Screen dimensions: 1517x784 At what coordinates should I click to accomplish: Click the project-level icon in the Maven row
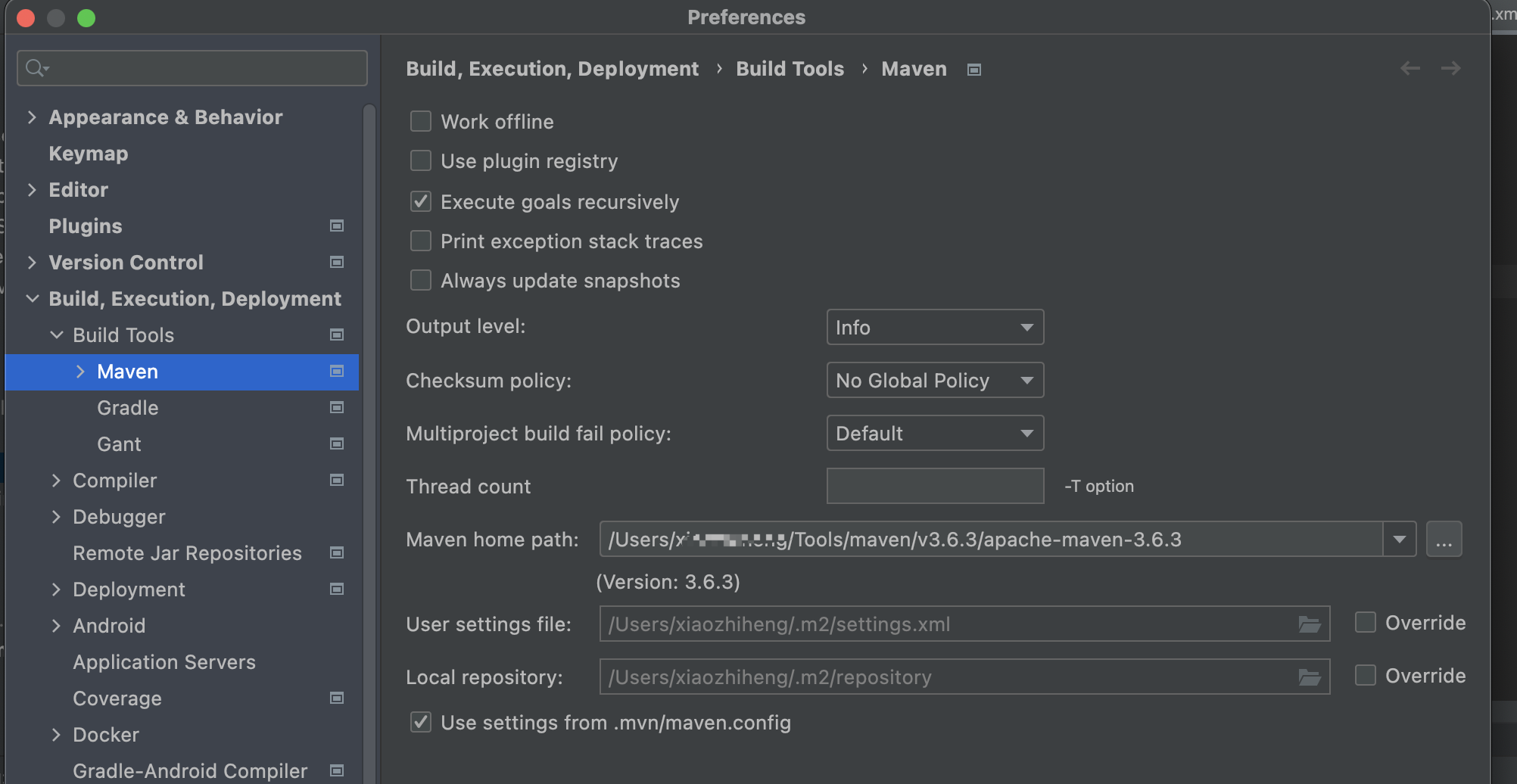point(337,371)
